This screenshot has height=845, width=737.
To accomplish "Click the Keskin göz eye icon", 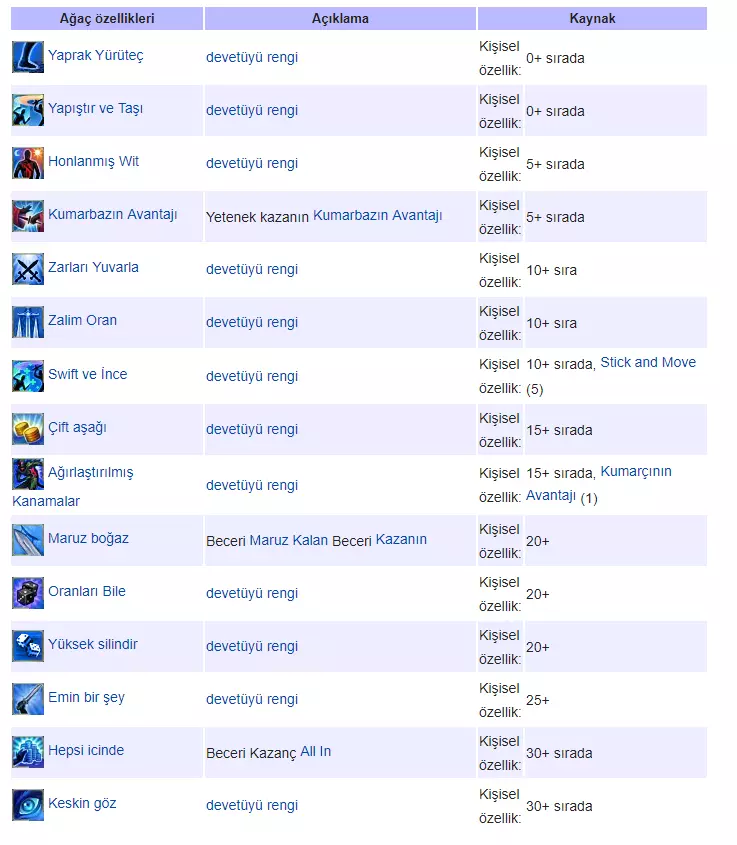I will 28,805.
